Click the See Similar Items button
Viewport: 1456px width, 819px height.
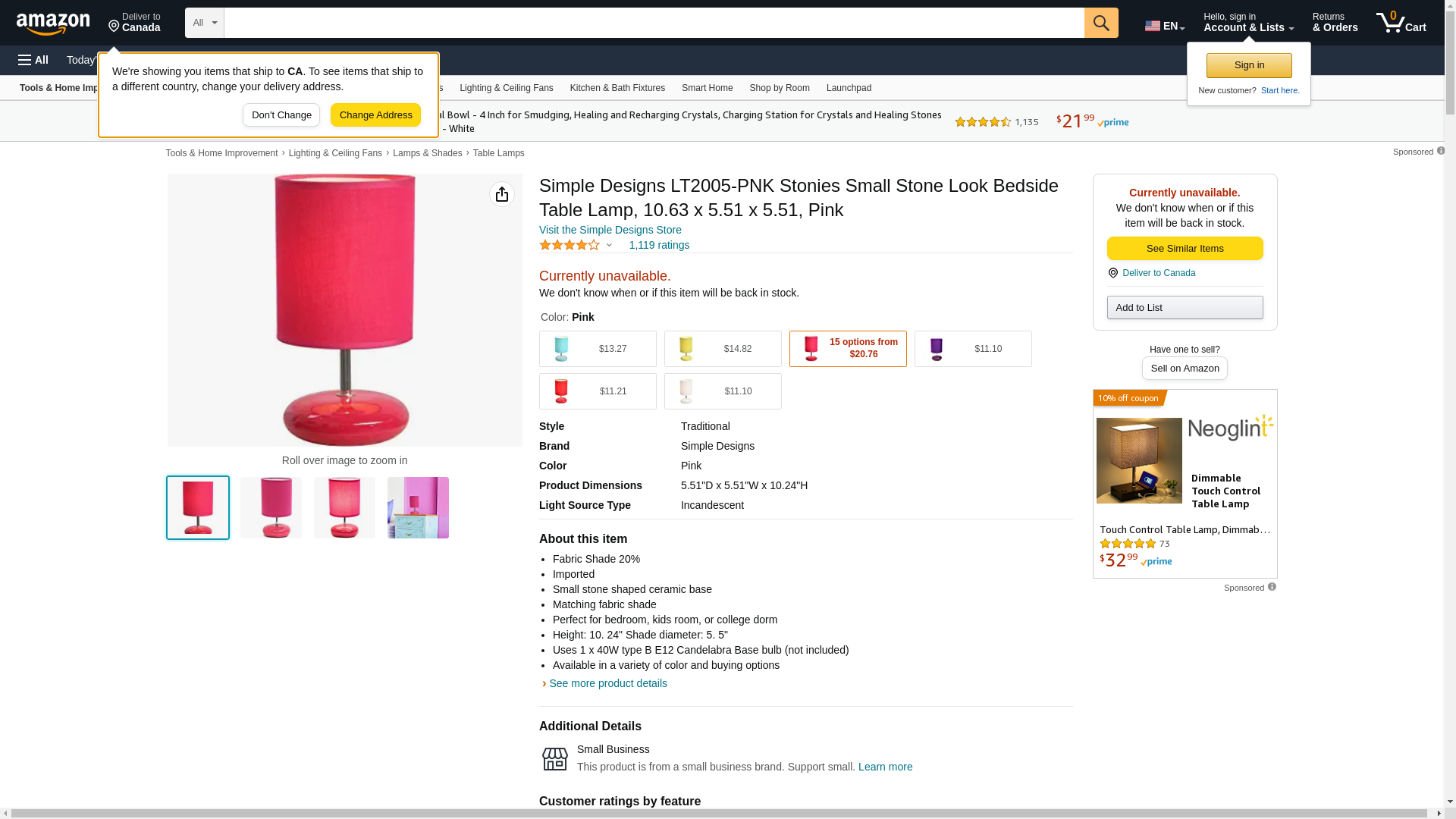(x=1185, y=249)
